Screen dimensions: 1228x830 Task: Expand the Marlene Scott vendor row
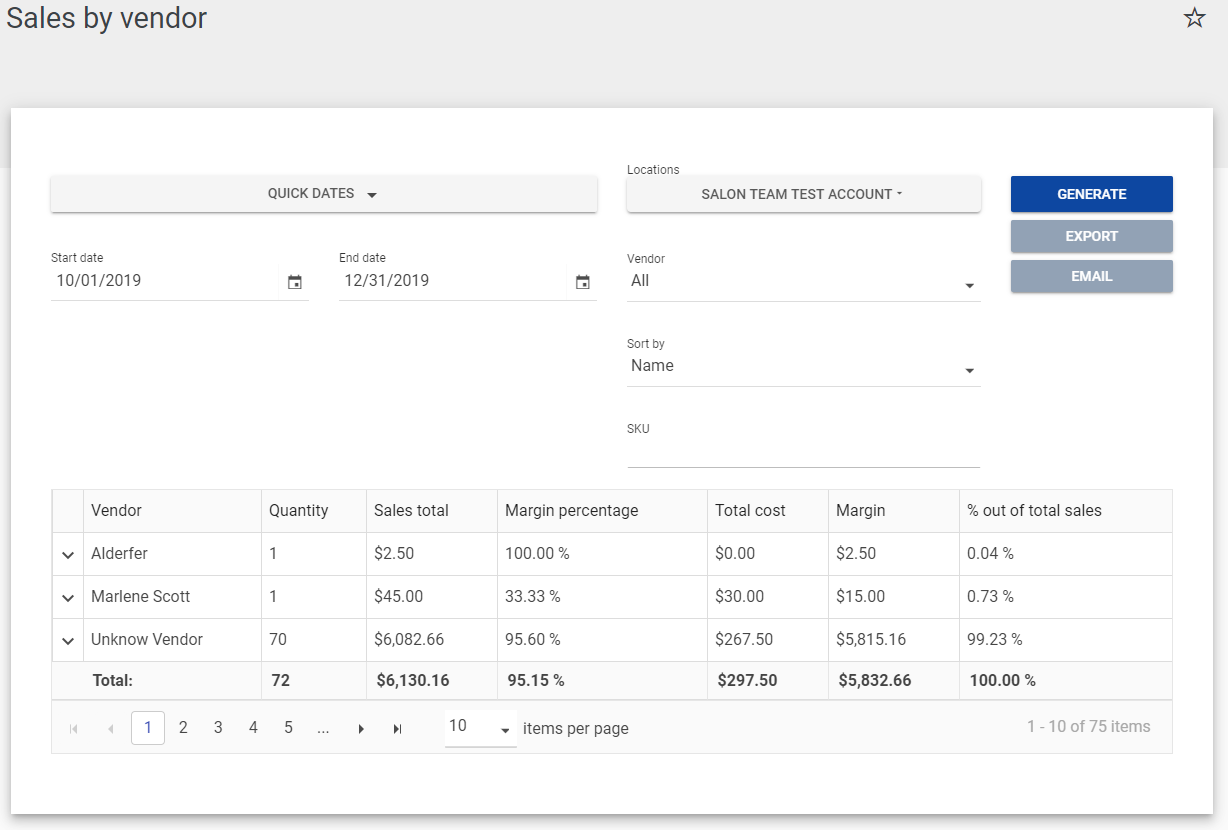tap(68, 598)
